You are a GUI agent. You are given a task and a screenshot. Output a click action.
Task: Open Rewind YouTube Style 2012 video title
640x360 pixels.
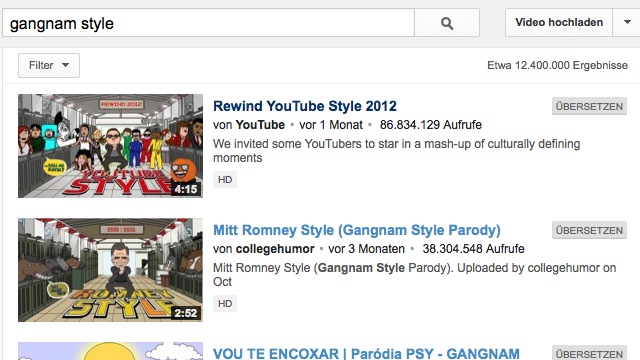[305, 106]
